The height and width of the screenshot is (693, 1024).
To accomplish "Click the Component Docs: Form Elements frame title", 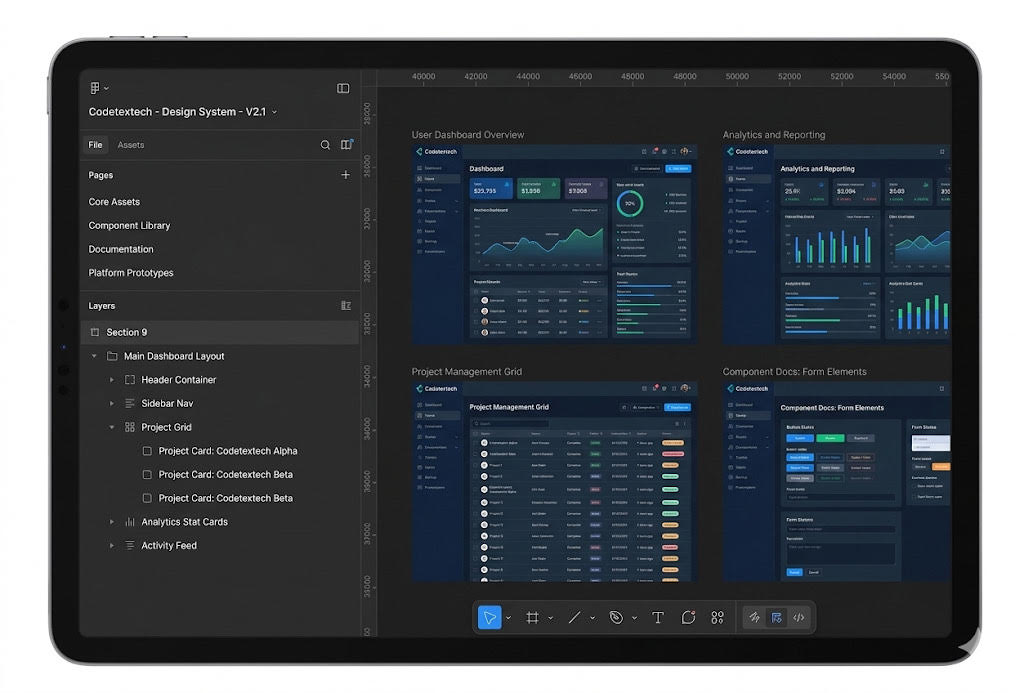I will tap(794, 372).
